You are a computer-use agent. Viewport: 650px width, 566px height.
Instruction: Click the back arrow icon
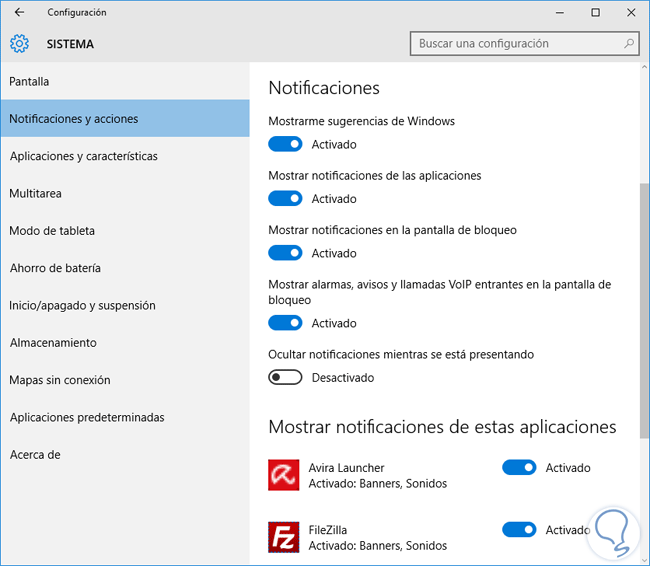(x=20, y=13)
